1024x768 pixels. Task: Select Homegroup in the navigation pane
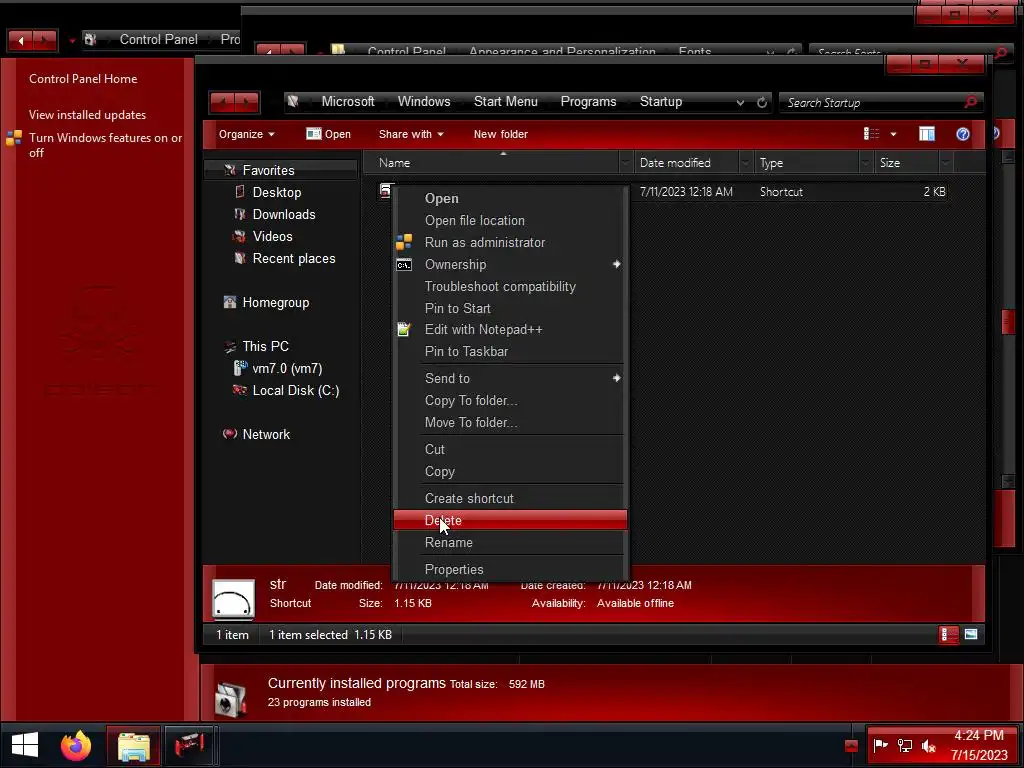coord(276,302)
